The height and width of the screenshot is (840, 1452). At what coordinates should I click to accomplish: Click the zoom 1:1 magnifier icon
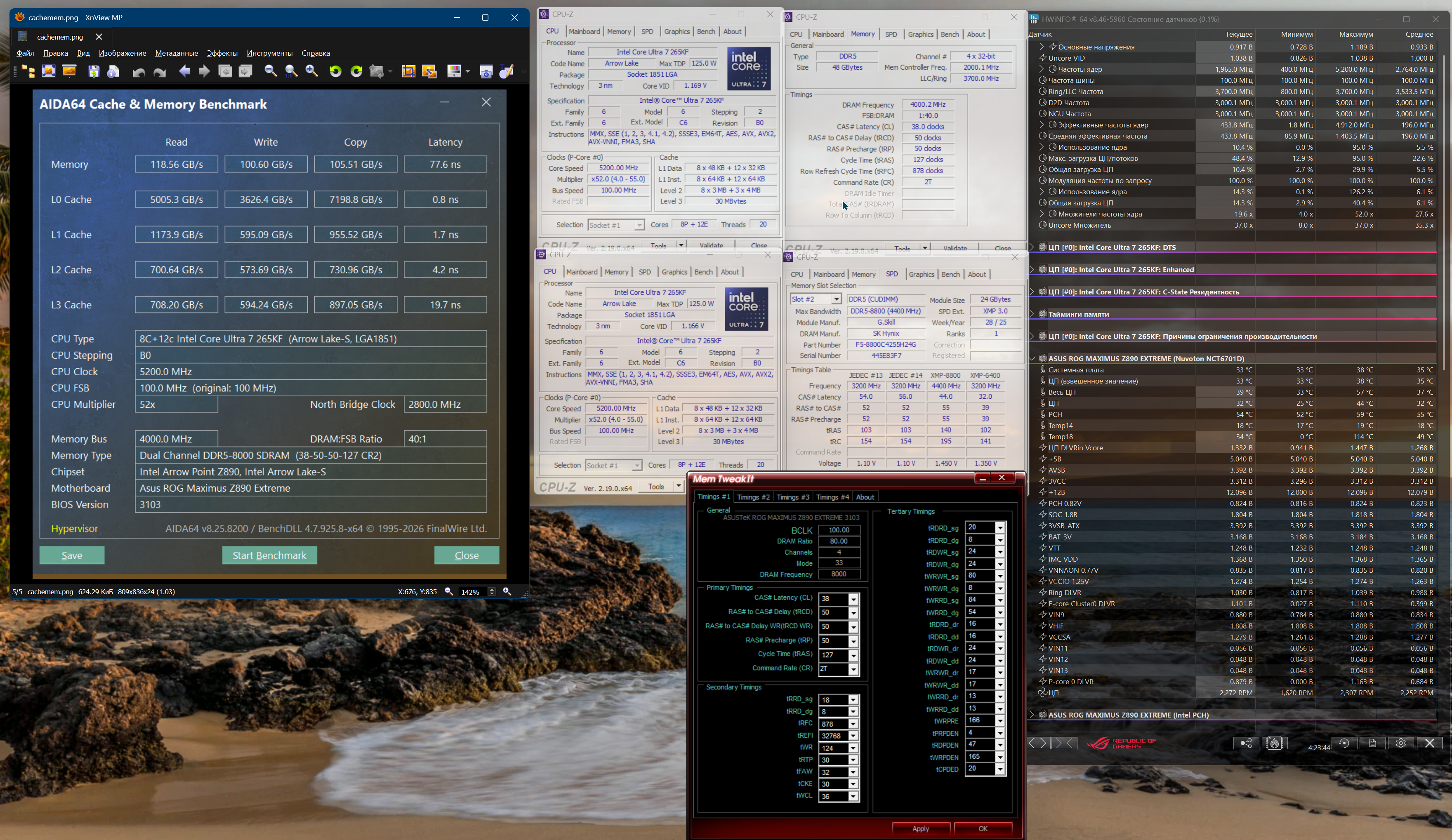(291, 71)
